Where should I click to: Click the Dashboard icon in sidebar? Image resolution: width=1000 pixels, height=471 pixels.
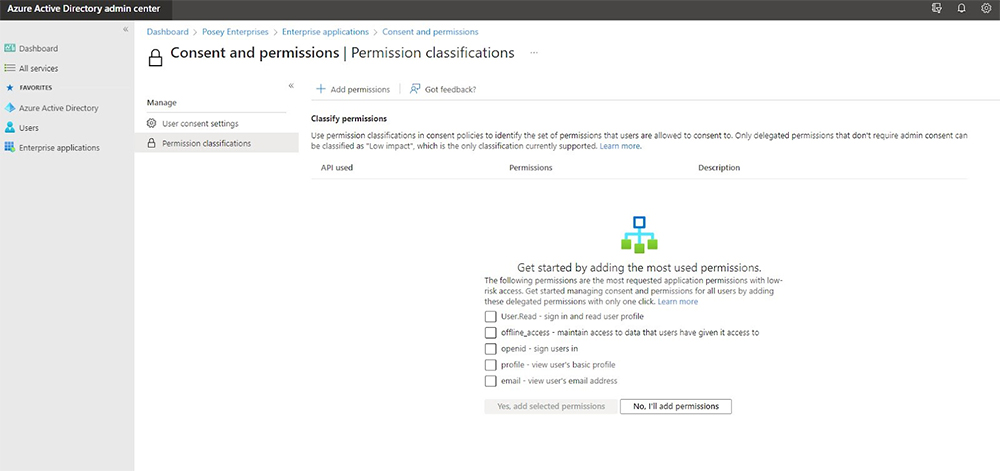[10, 48]
